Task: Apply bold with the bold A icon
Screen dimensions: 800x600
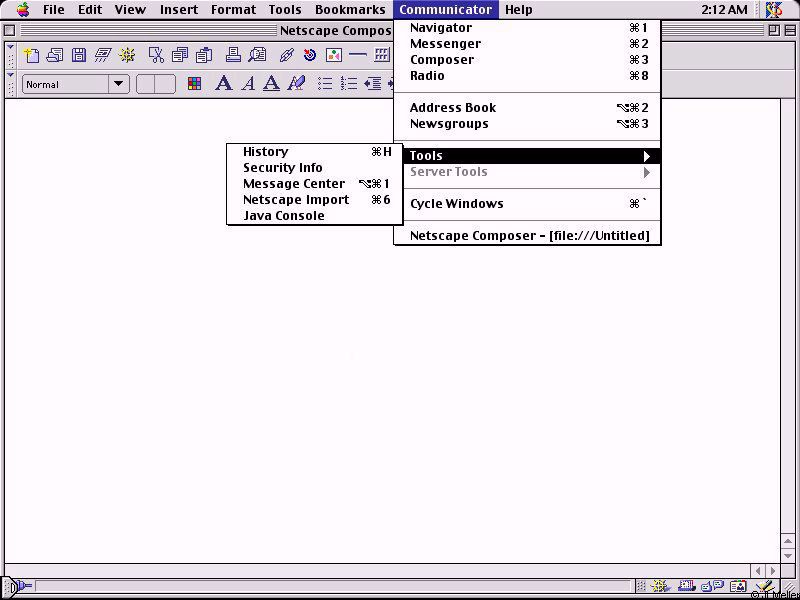Action: click(x=223, y=83)
